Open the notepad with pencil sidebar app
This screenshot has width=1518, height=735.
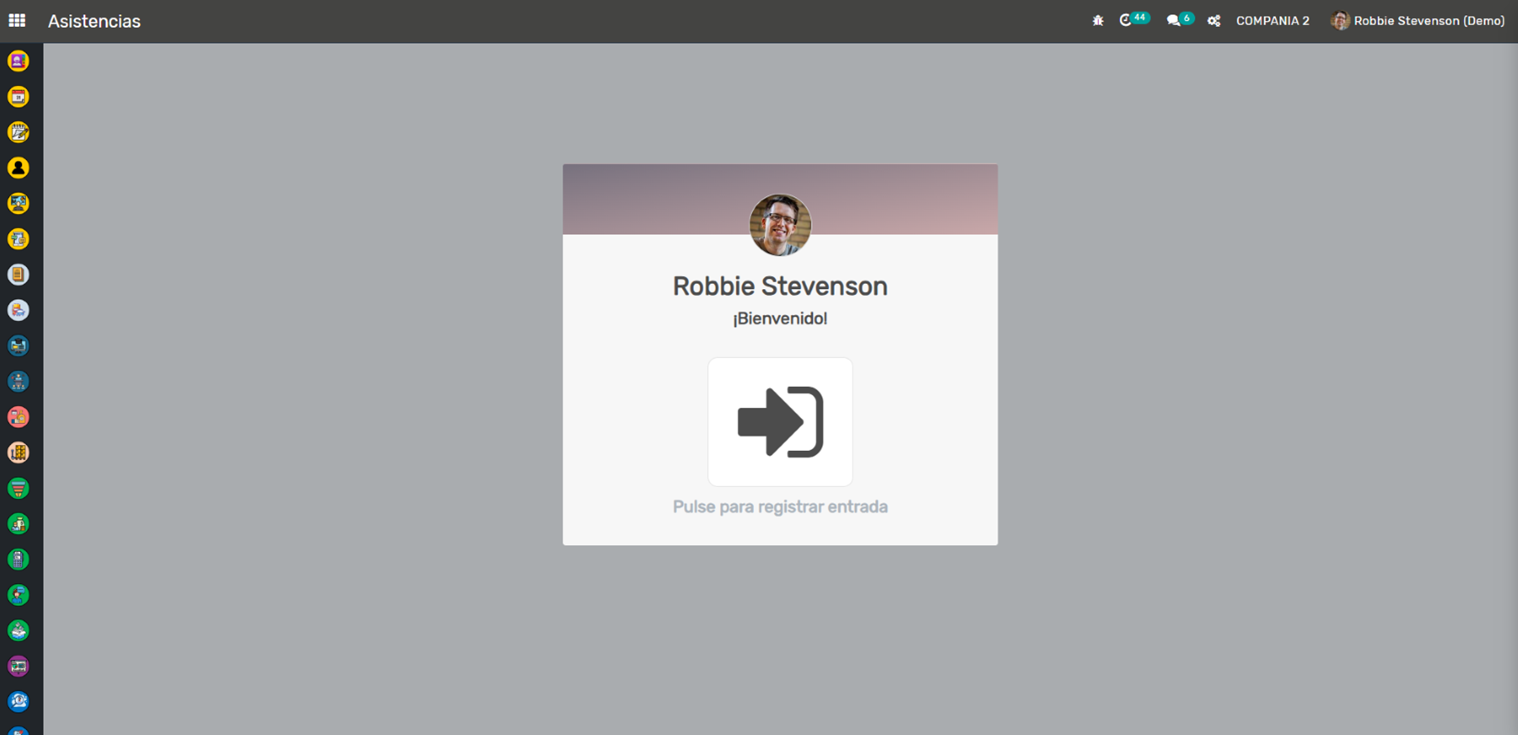[18, 132]
